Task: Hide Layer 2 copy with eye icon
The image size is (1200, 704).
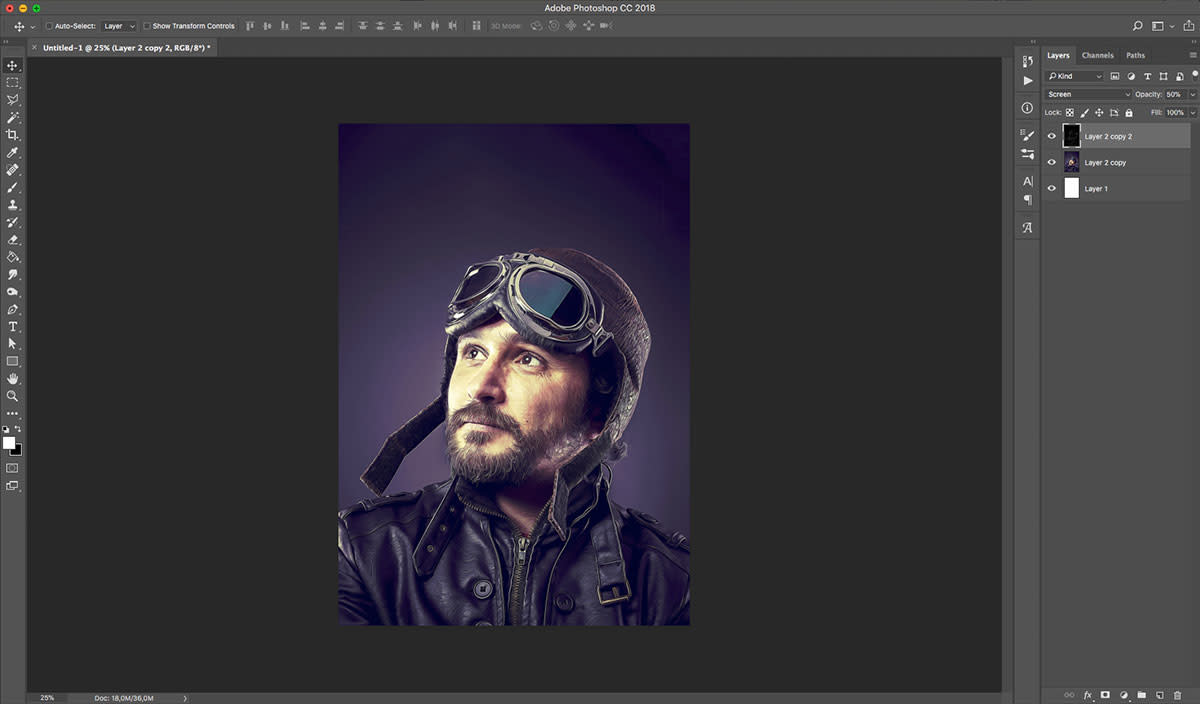Action: click(x=1051, y=162)
